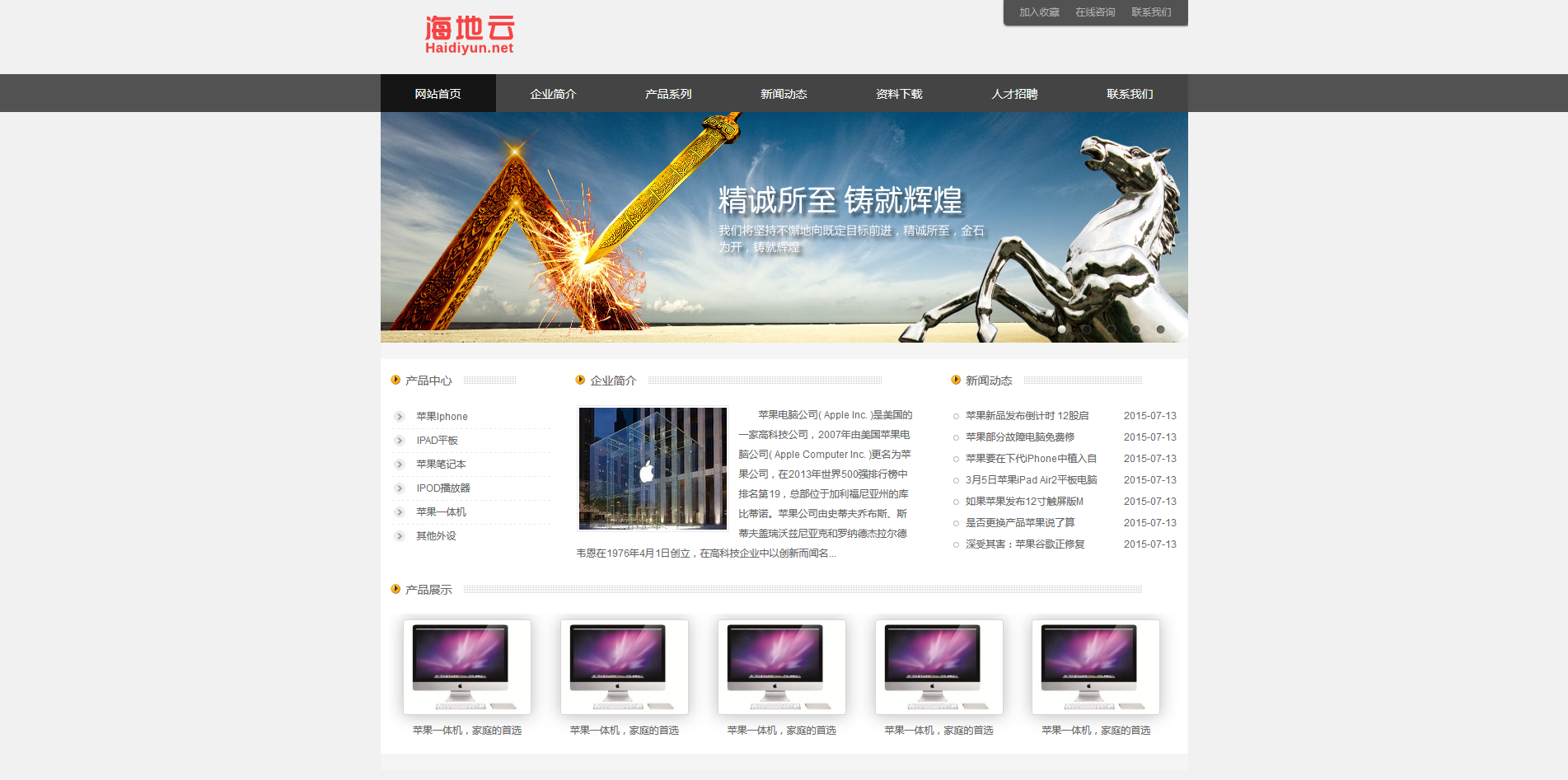Open the 其他外设 product category
1568x780 pixels.
pyautogui.click(x=436, y=536)
